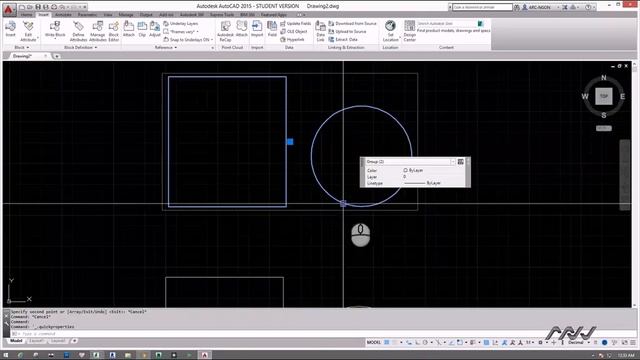Click the Insert block icon in ribbon
This screenshot has width=640, height=360.
coord(11,29)
